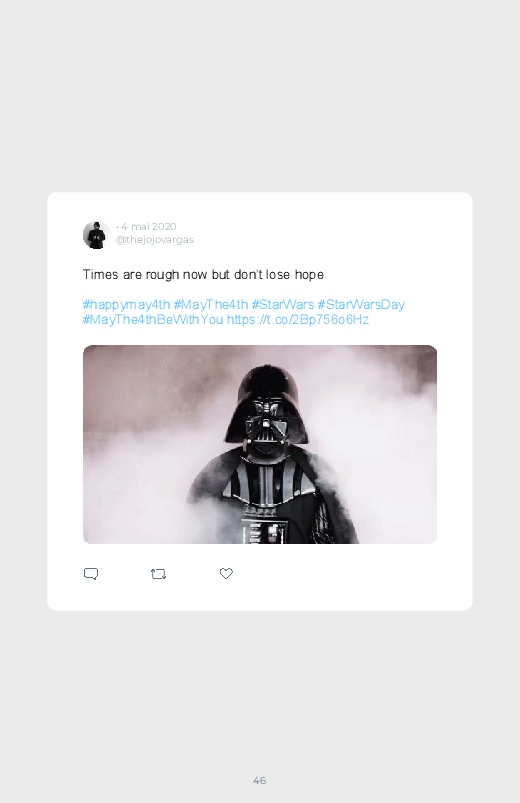This screenshot has height=803, width=520.
Task: Click the reply speech bubble icon
Action: [x=91, y=574]
